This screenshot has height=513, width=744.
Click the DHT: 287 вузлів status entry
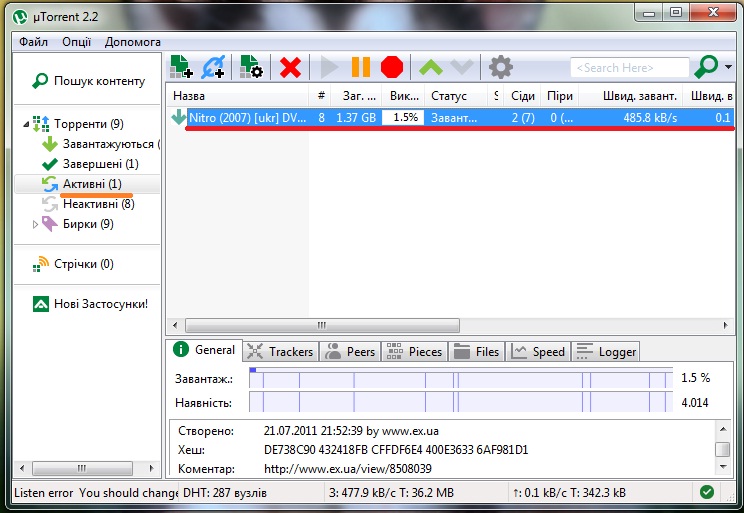[x=225, y=493]
